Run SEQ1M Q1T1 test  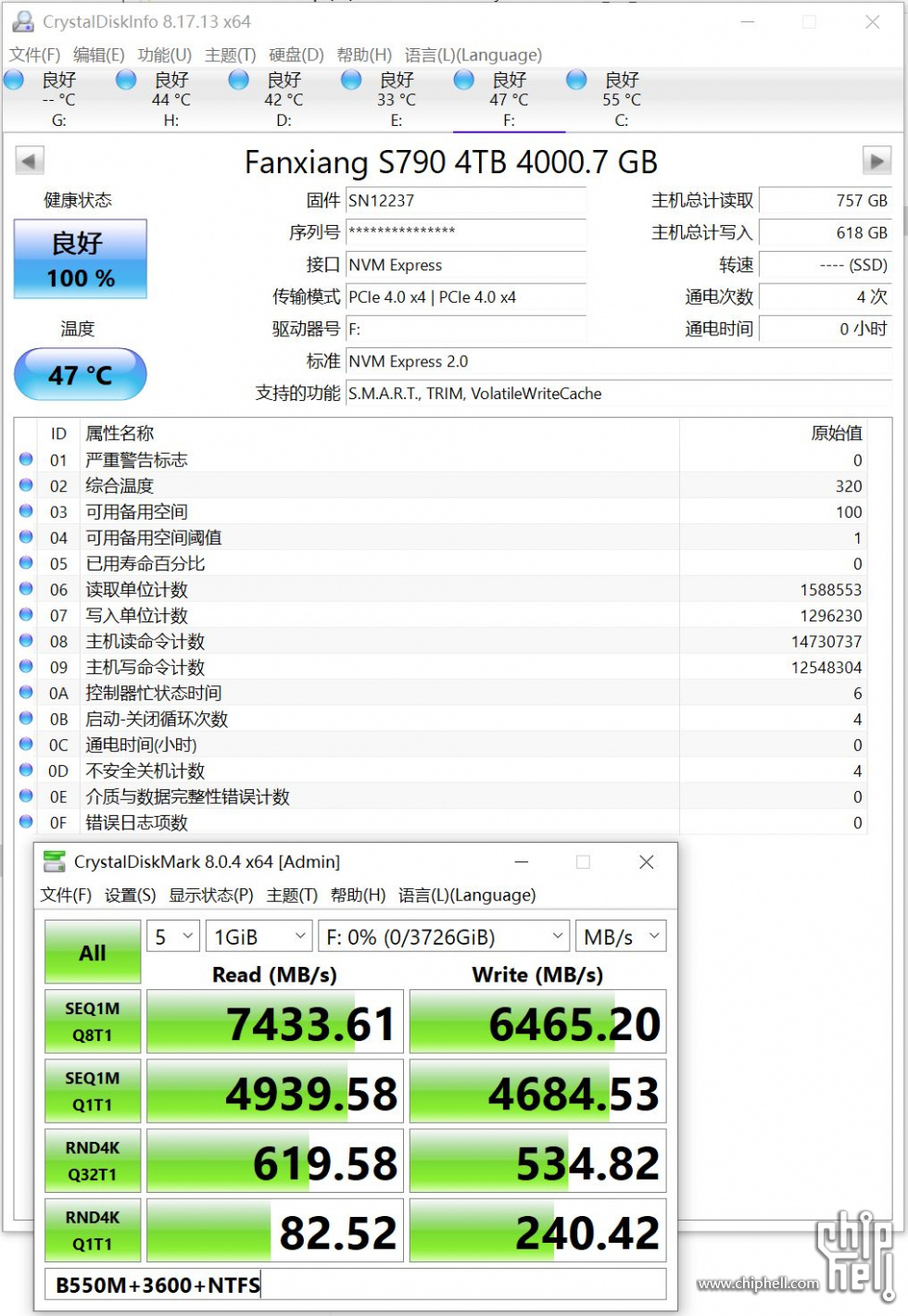[93, 1091]
